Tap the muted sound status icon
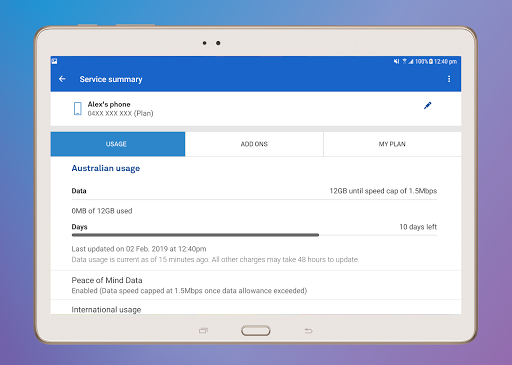 396,61
